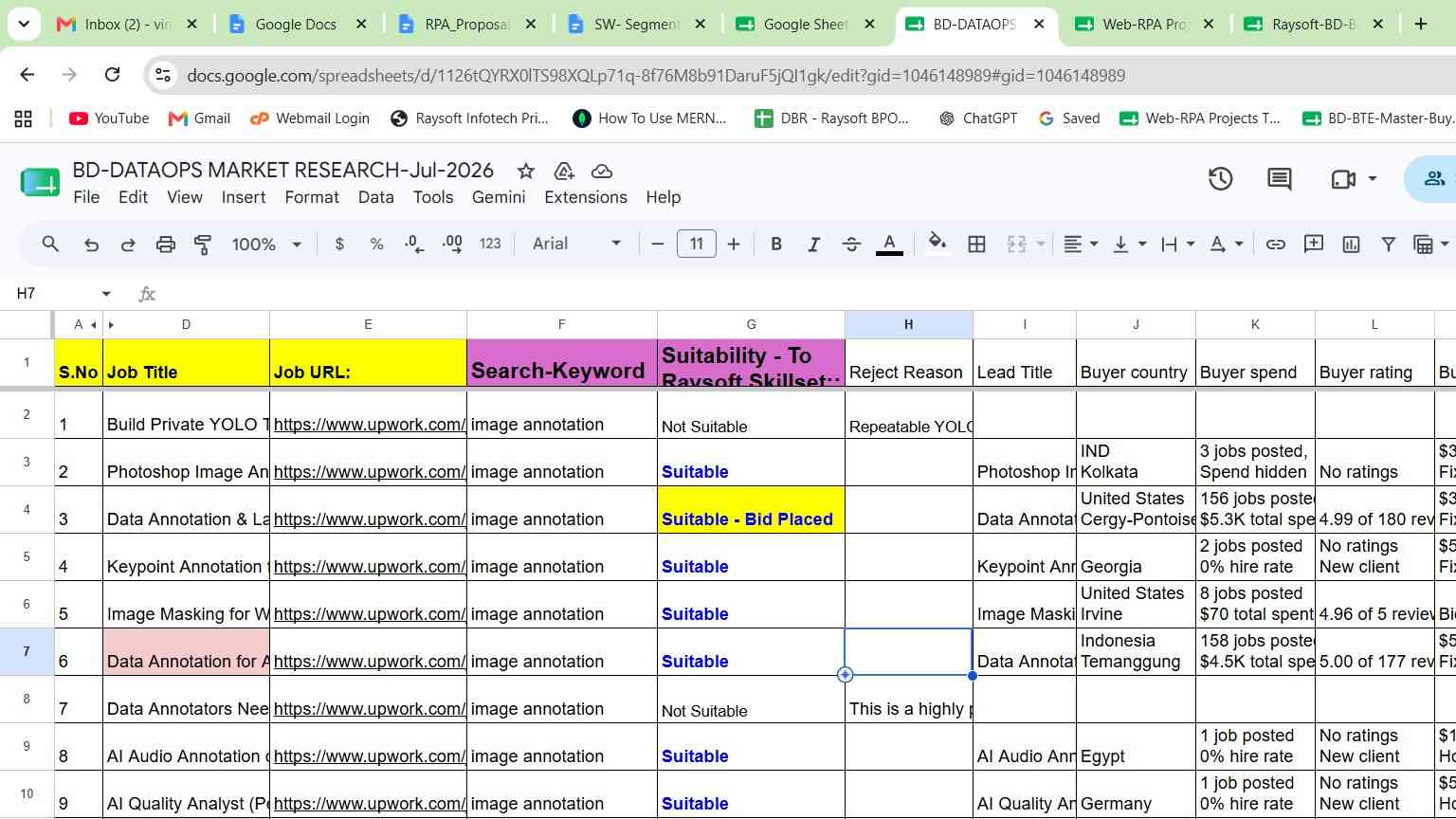The image size is (1456, 819).
Task: Click the print icon in toolbar
Action: click(x=165, y=245)
